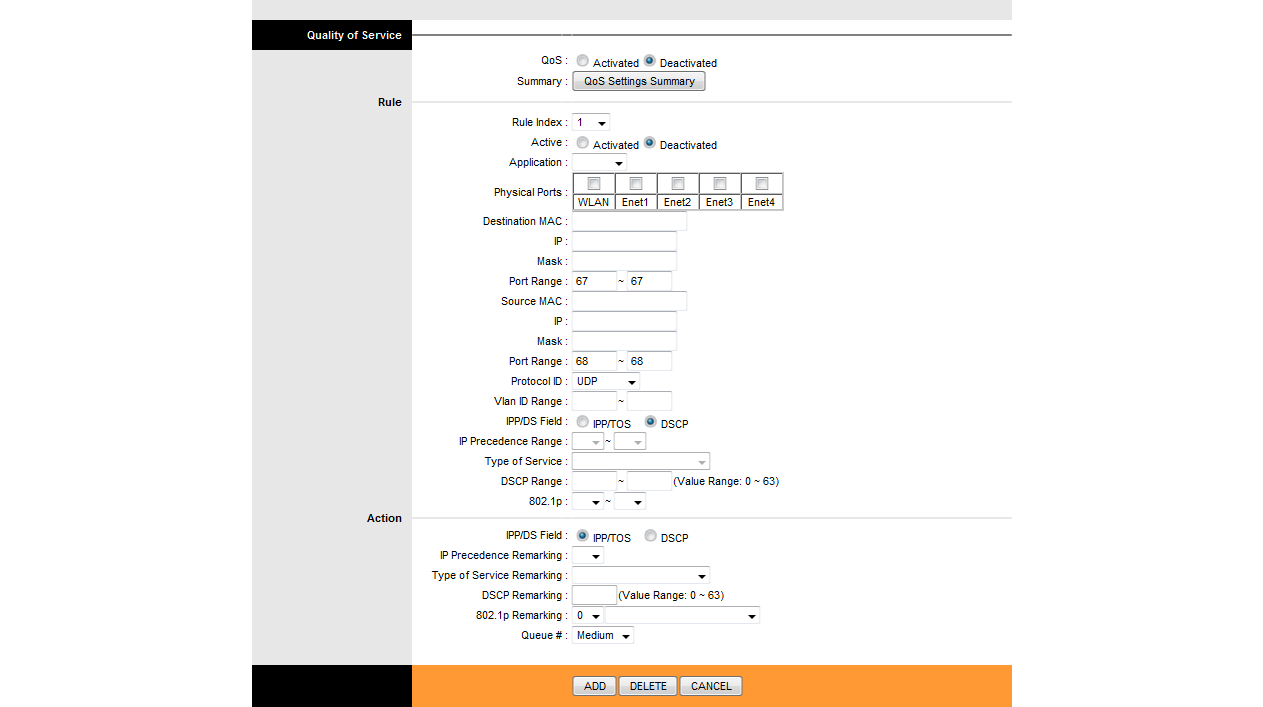
Task: Click the Destination IP input field
Action: point(624,241)
